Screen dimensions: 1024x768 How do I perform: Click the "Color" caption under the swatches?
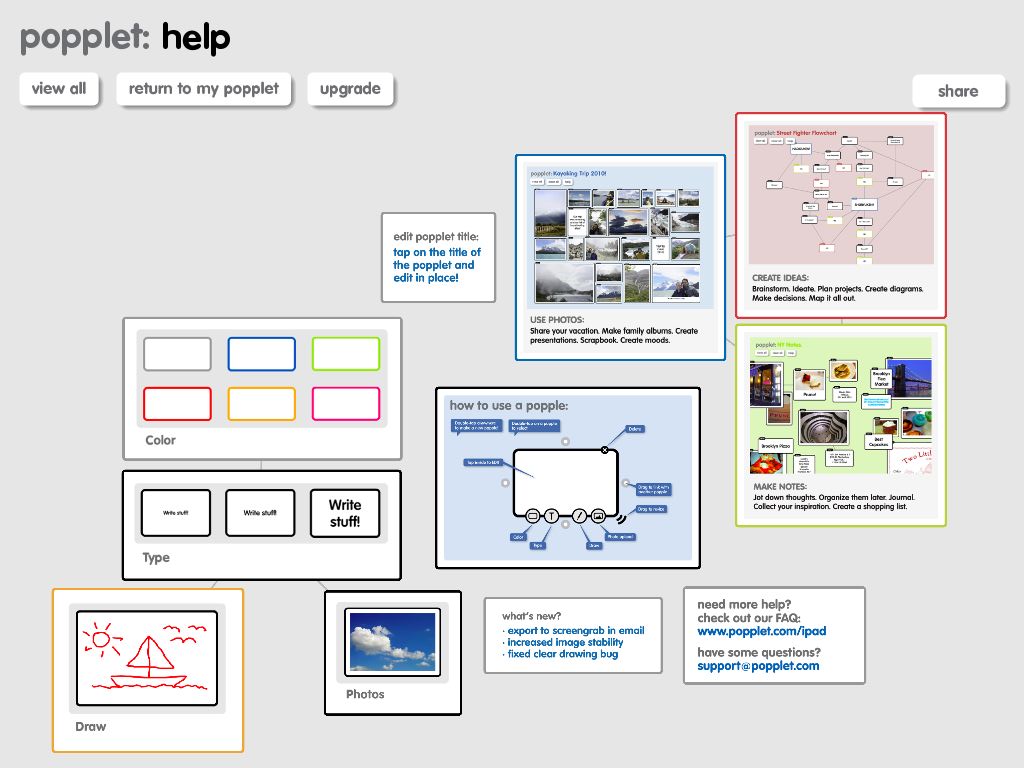161,440
